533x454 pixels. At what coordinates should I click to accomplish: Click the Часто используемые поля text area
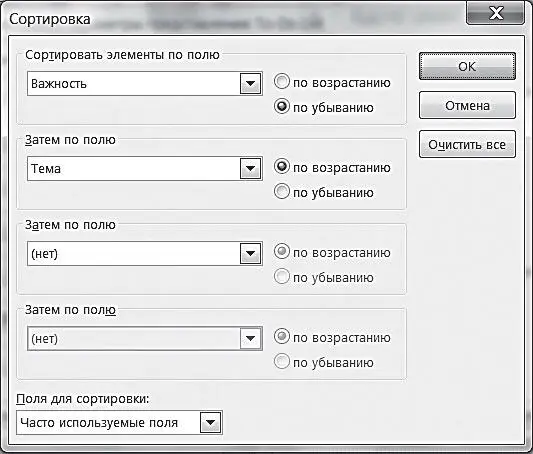click(108, 423)
